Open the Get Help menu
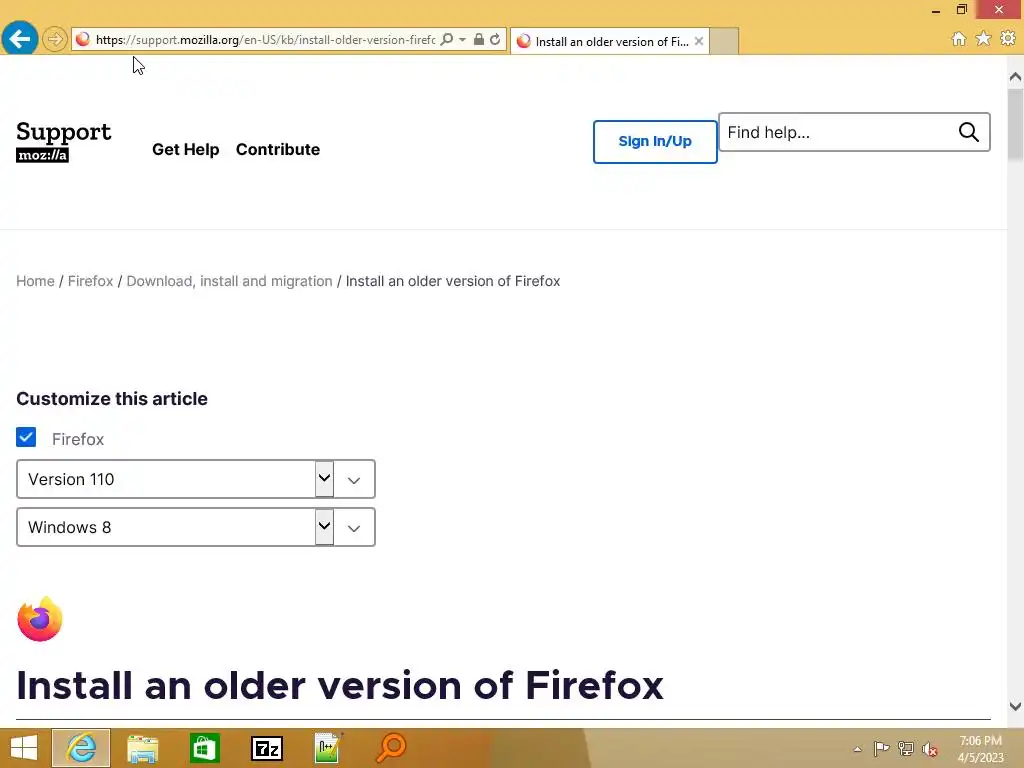Viewport: 1024px width, 768px height. 185,150
